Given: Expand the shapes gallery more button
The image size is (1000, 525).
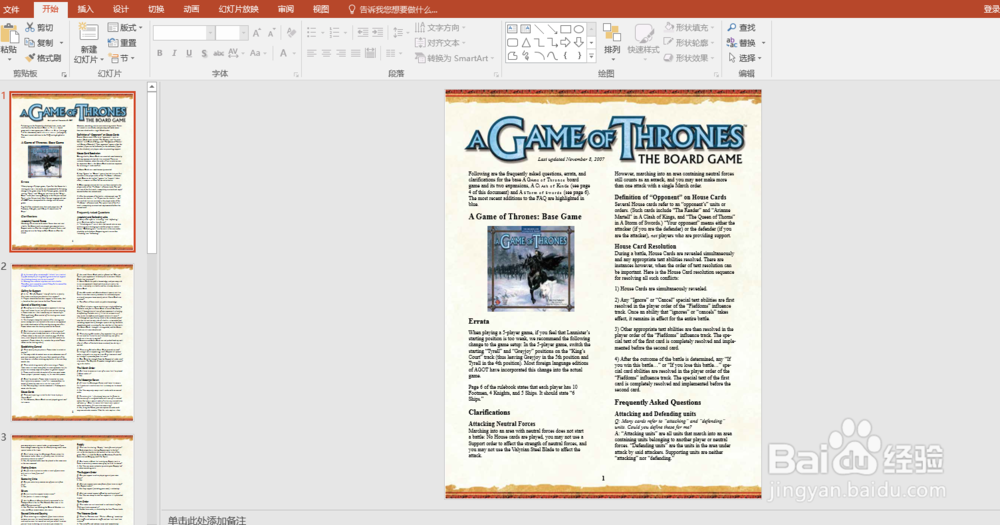Looking at the screenshot, I should click(x=591, y=57).
